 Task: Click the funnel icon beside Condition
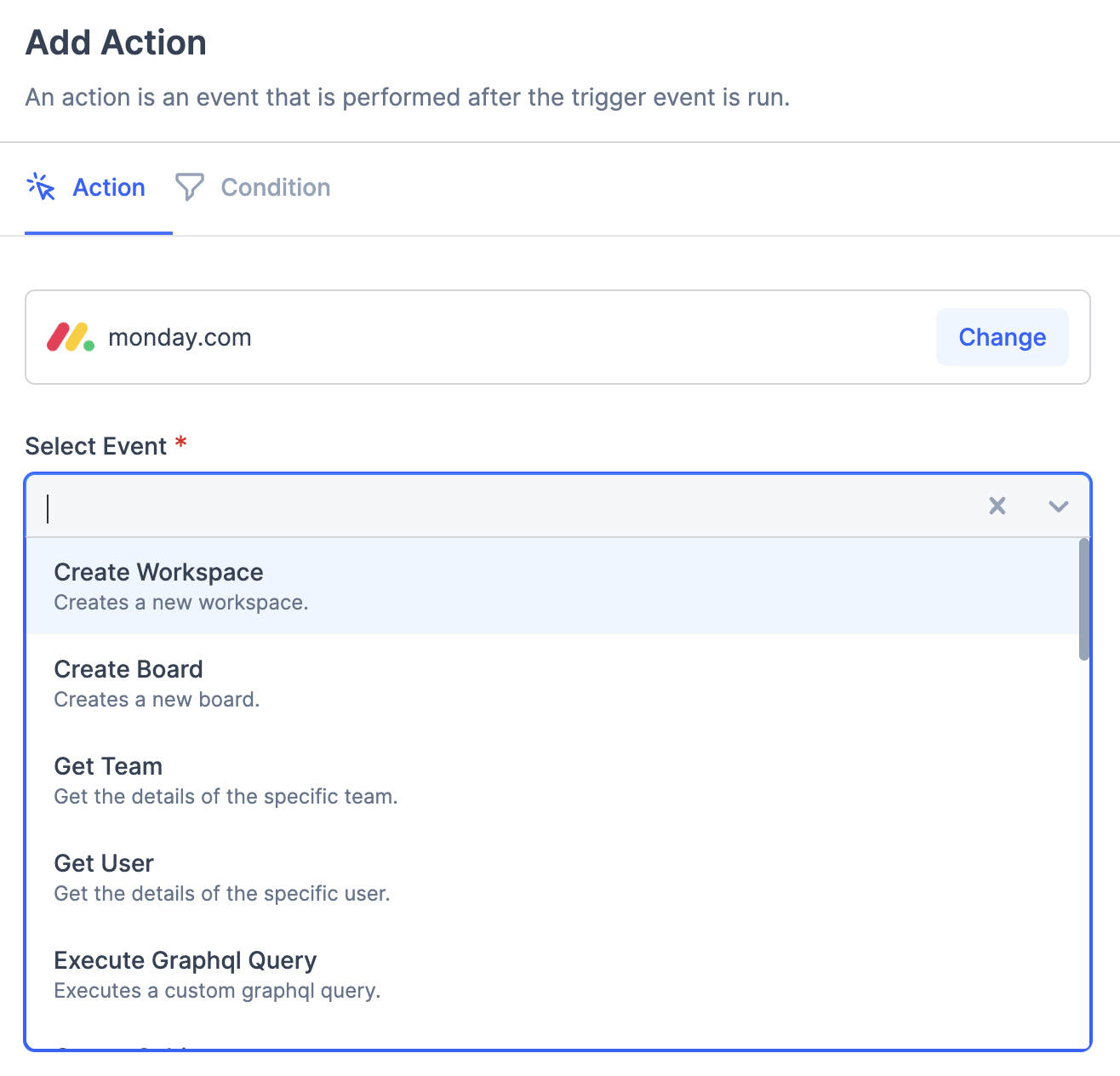(189, 187)
